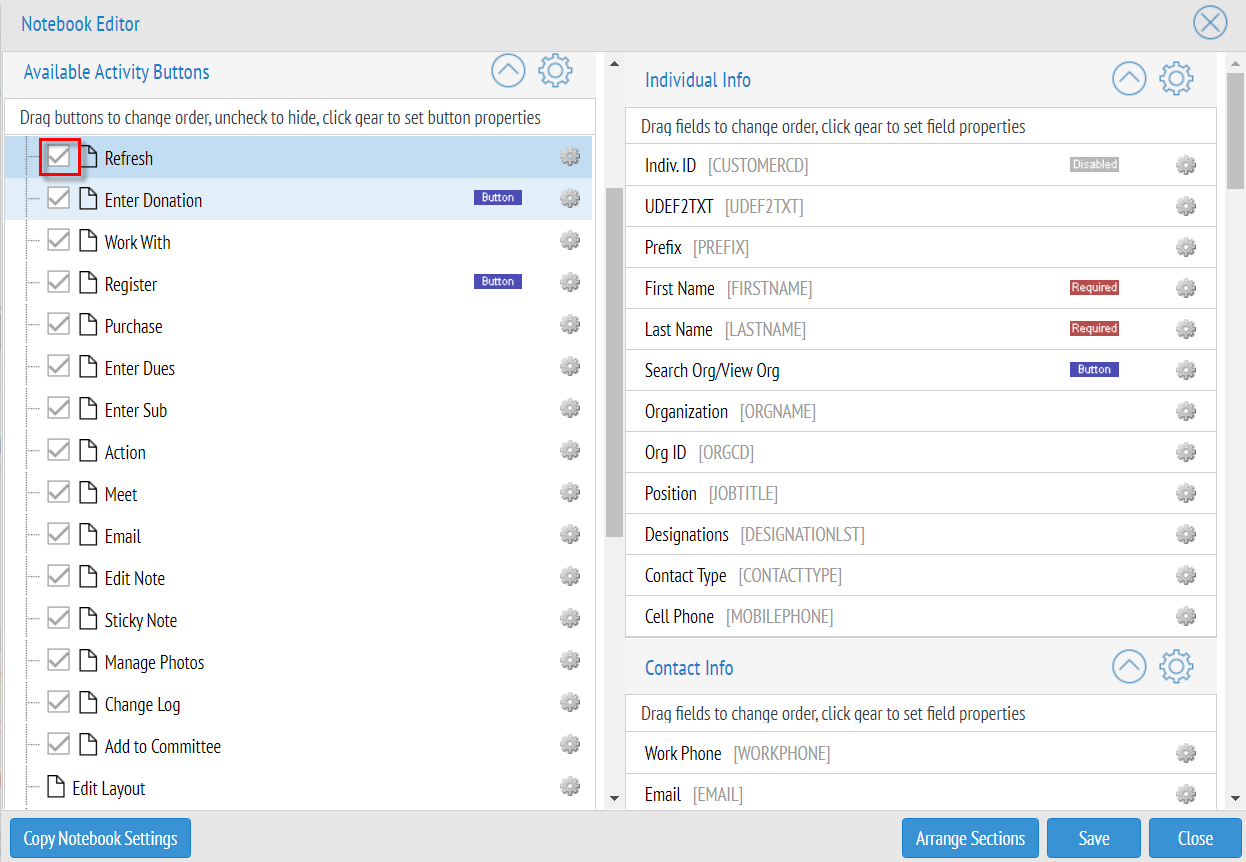Screen dimensions: 1246x862
Task: Click the Email [EMAIL] field row
Action: pyautogui.click(x=921, y=794)
